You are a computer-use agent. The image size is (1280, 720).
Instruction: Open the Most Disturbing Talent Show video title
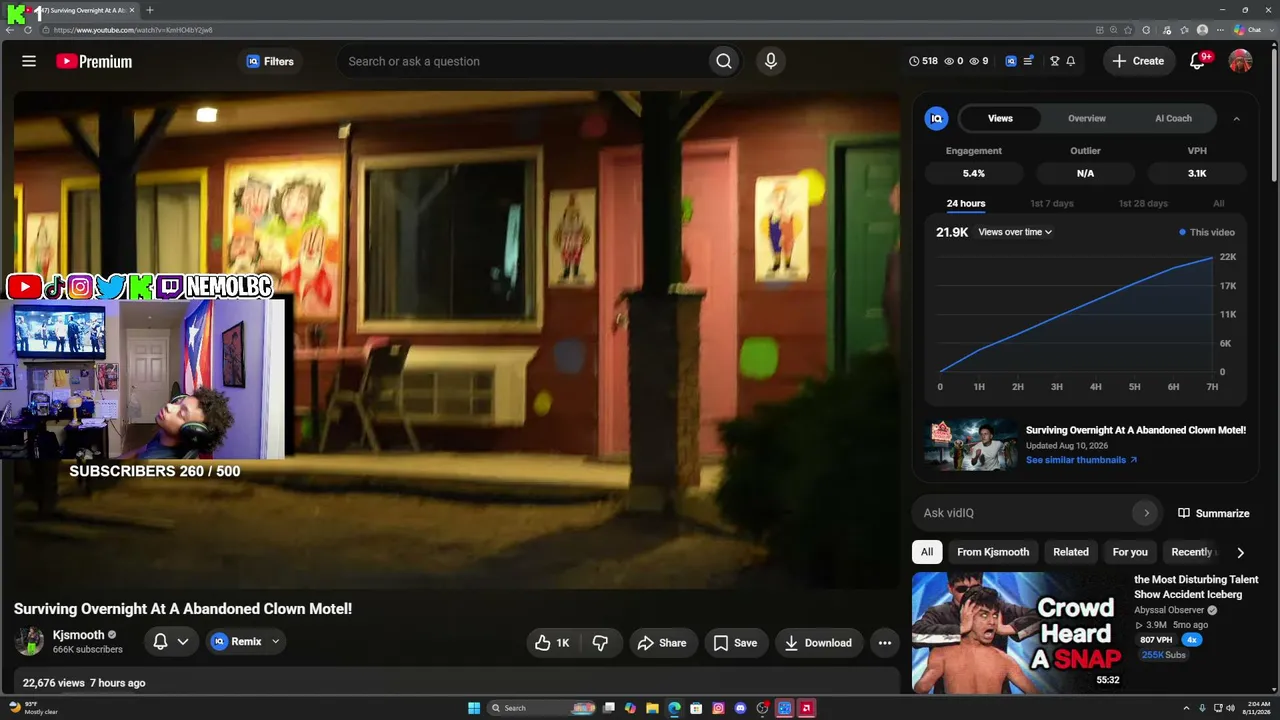pyautogui.click(x=1196, y=587)
